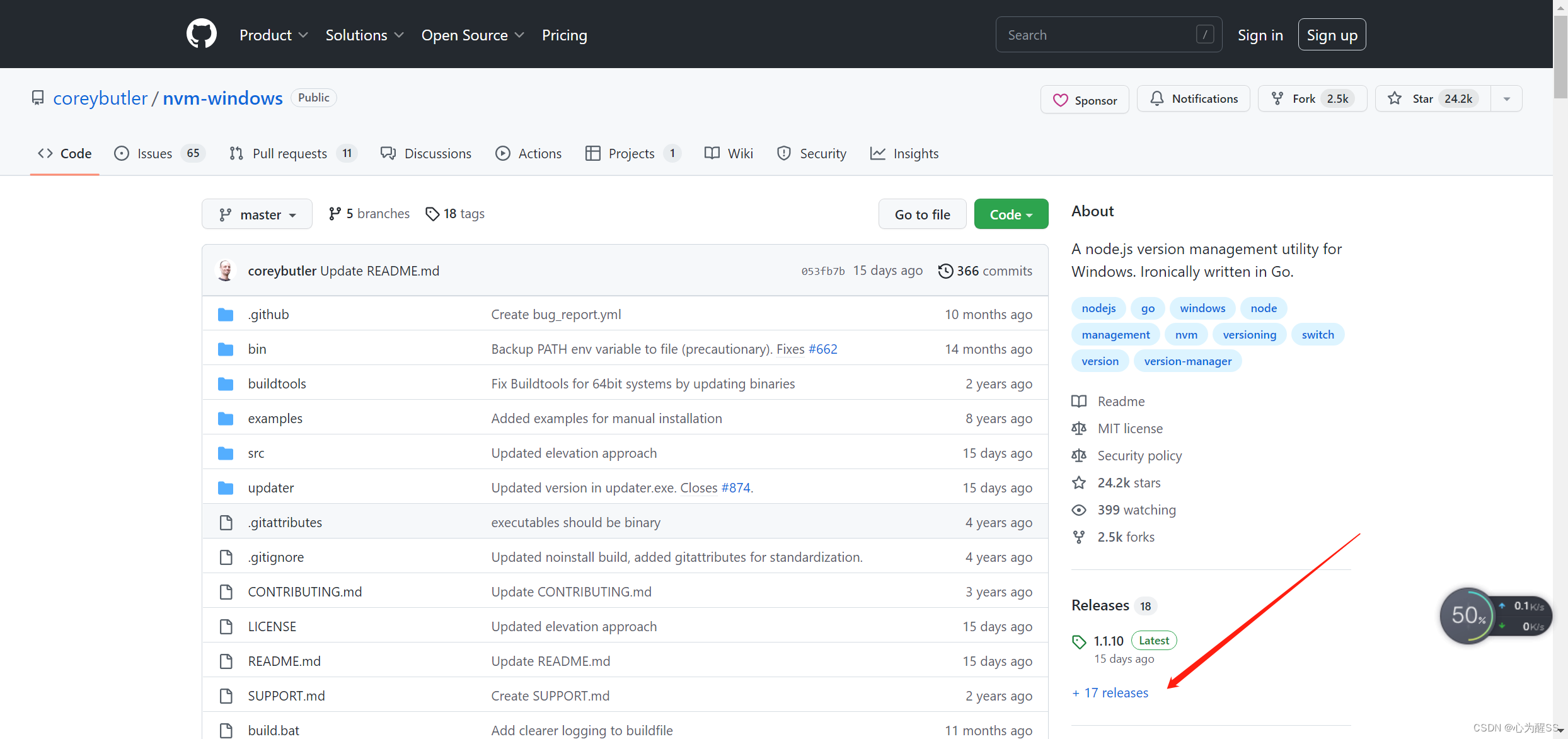1568x739 pixels.
Task: View the 366 commits history
Action: pyautogui.click(x=986, y=271)
